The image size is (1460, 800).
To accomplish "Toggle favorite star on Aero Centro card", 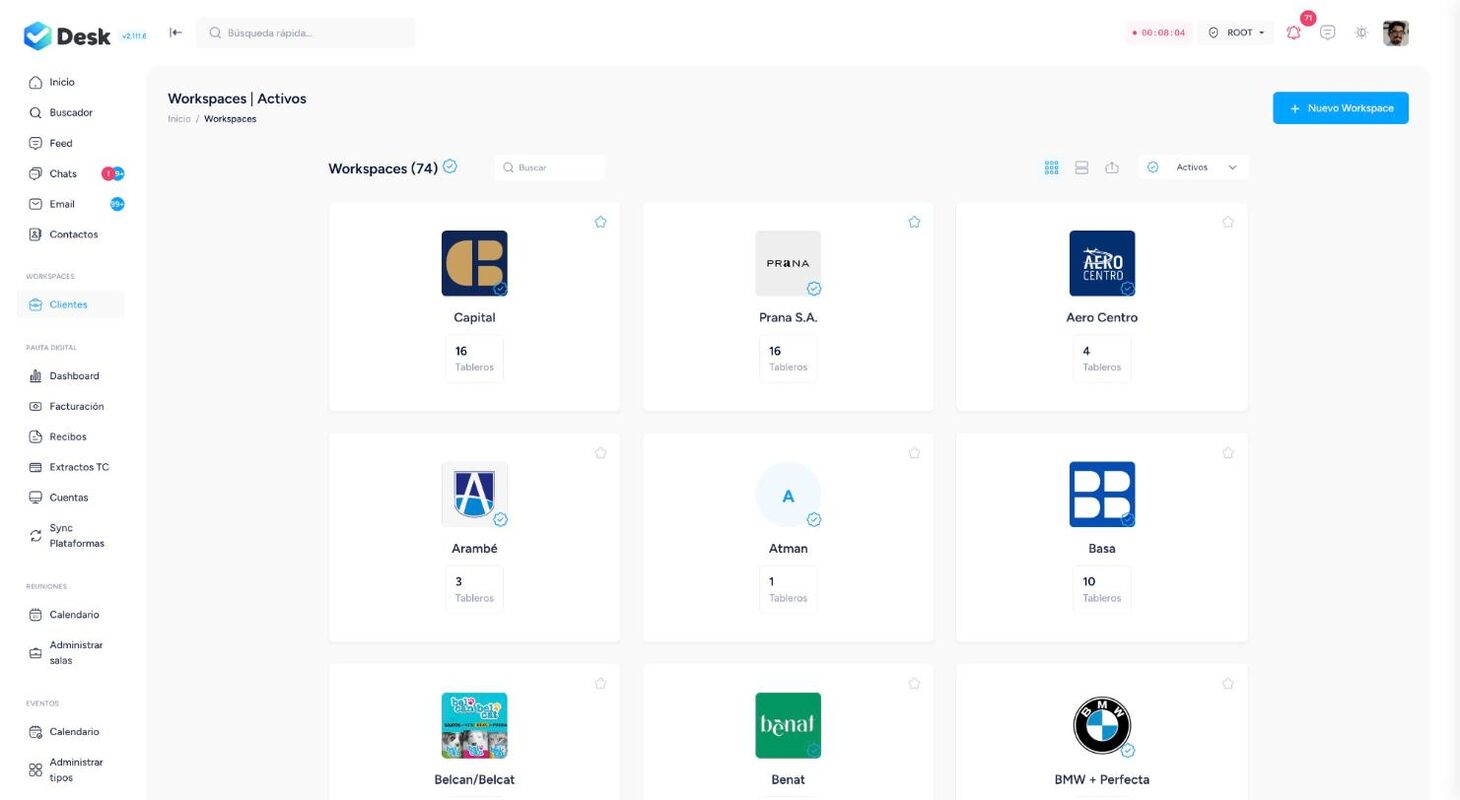I will (1228, 222).
